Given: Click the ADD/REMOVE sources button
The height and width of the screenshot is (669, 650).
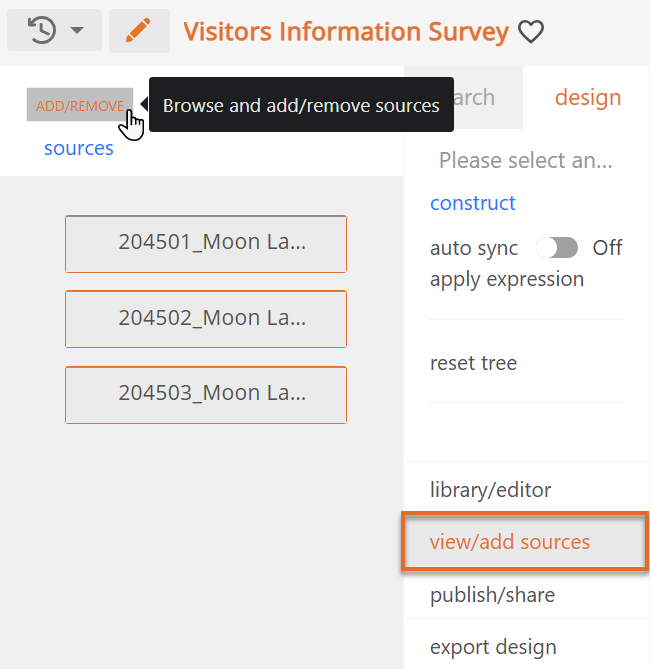Looking at the screenshot, I should 80,105.
